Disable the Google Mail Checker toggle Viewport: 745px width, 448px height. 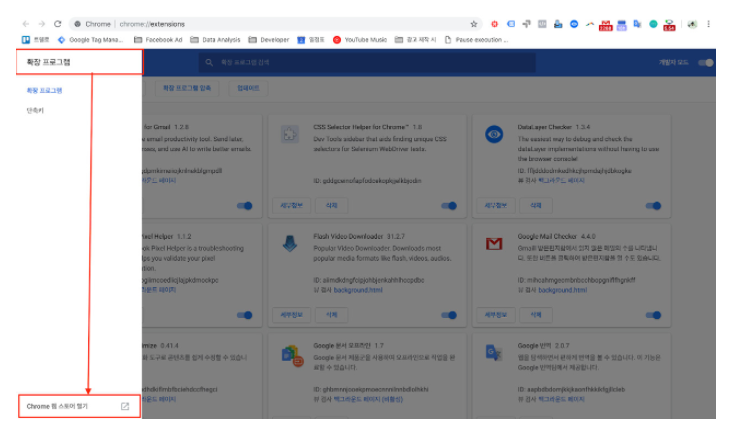[653, 315]
